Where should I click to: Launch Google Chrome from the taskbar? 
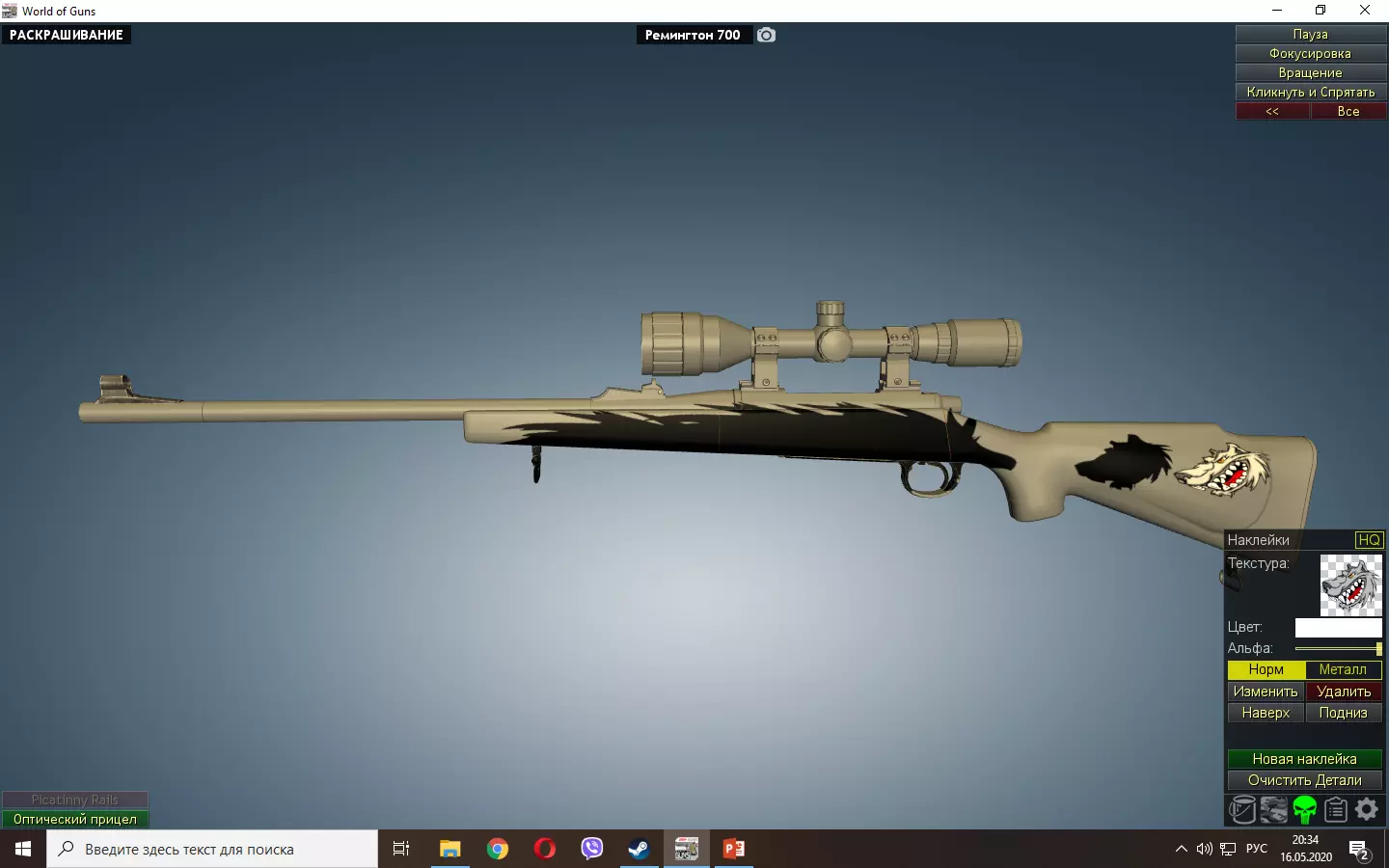coord(498,849)
